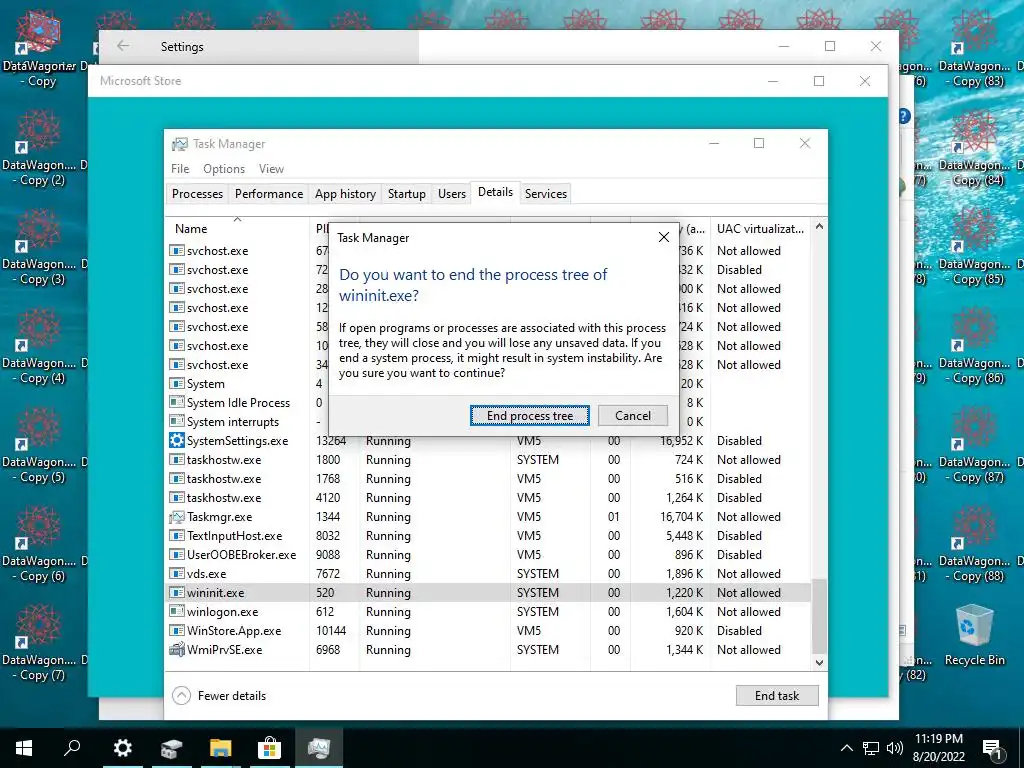1024x768 pixels.
Task: Select the System interrupts icon
Action: coord(176,421)
